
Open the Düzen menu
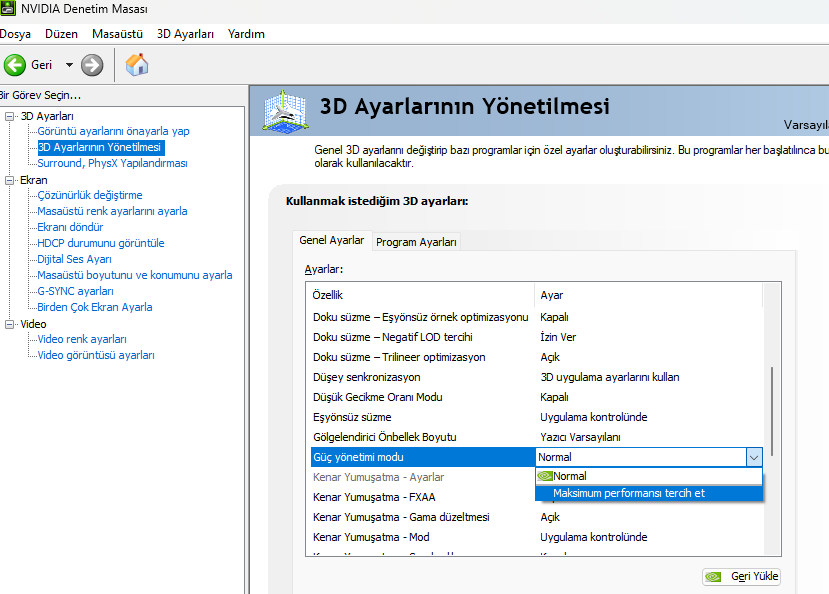tap(61, 34)
